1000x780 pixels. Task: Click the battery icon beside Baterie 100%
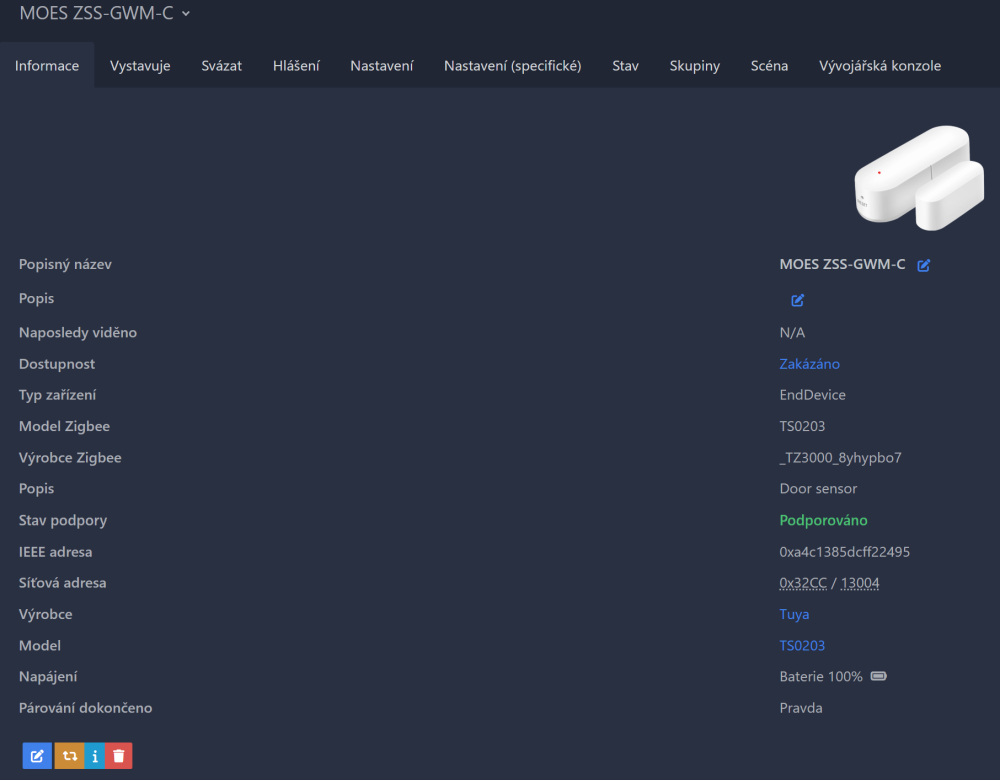878,677
